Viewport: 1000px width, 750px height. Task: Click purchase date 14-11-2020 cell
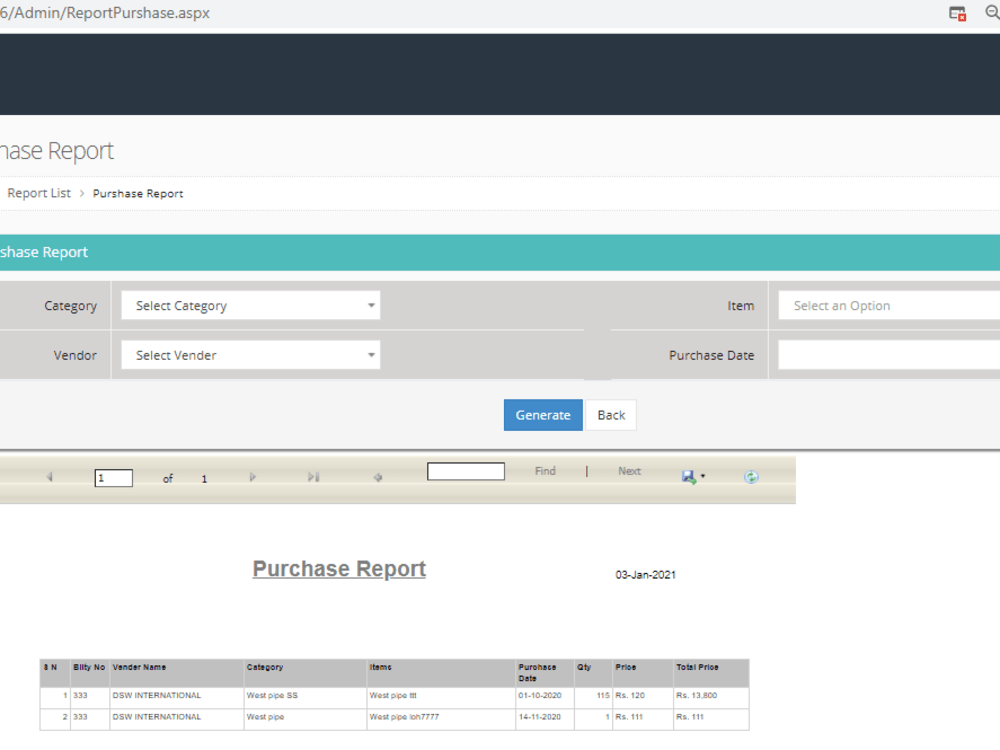(x=540, y=717)
